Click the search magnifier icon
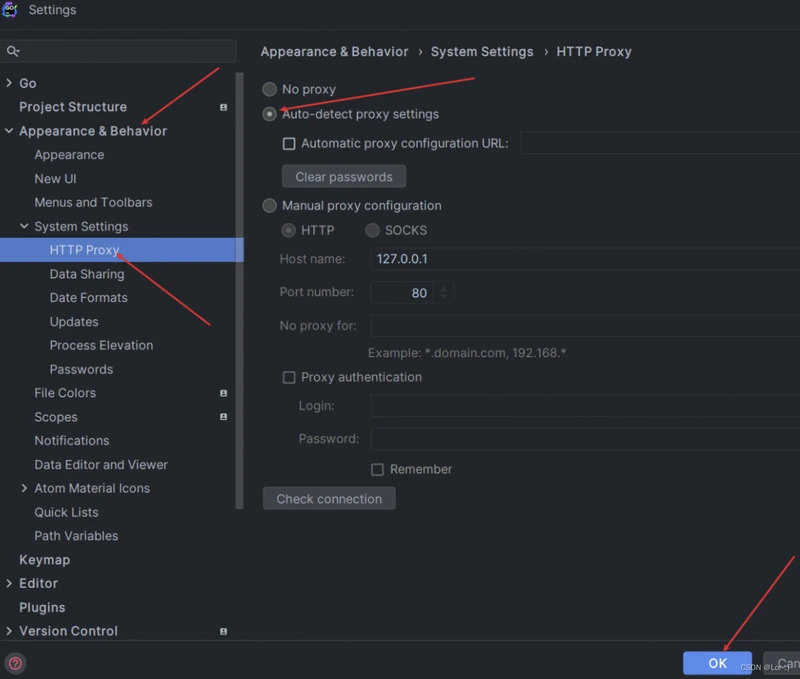The height and width of the screenshot is (679, 800). [13, 51]
